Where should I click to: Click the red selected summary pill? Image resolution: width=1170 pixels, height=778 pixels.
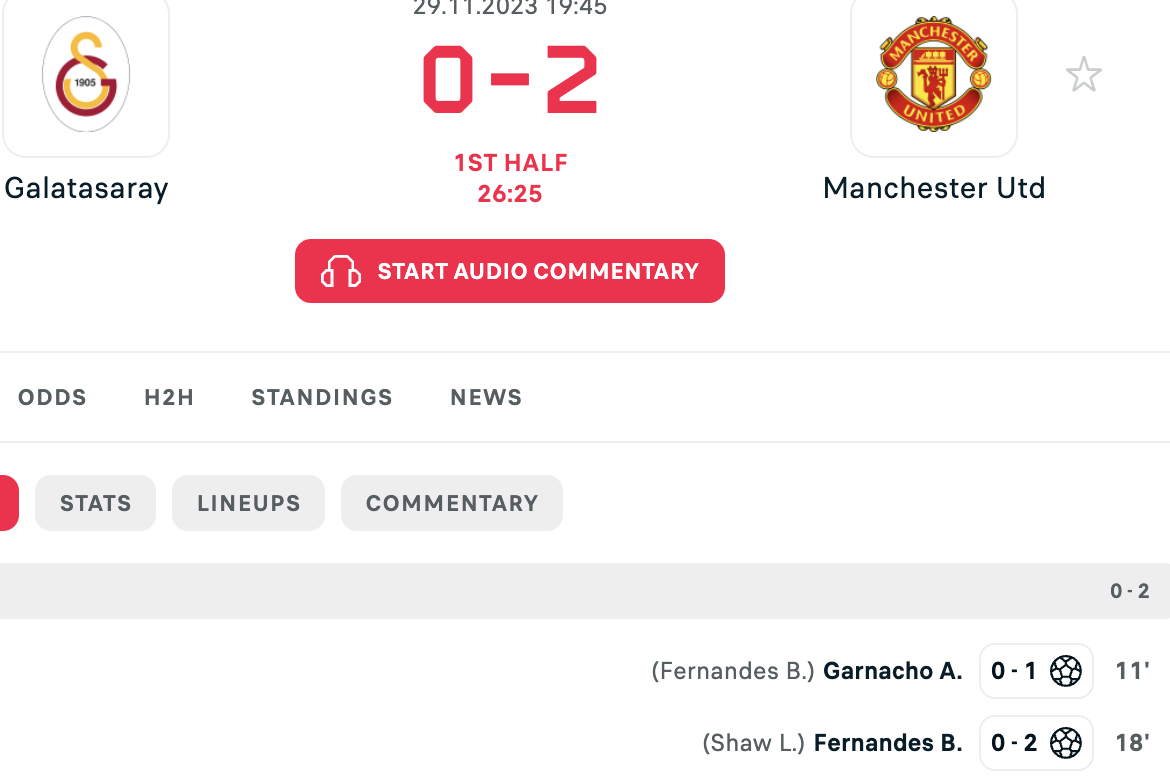8,503
